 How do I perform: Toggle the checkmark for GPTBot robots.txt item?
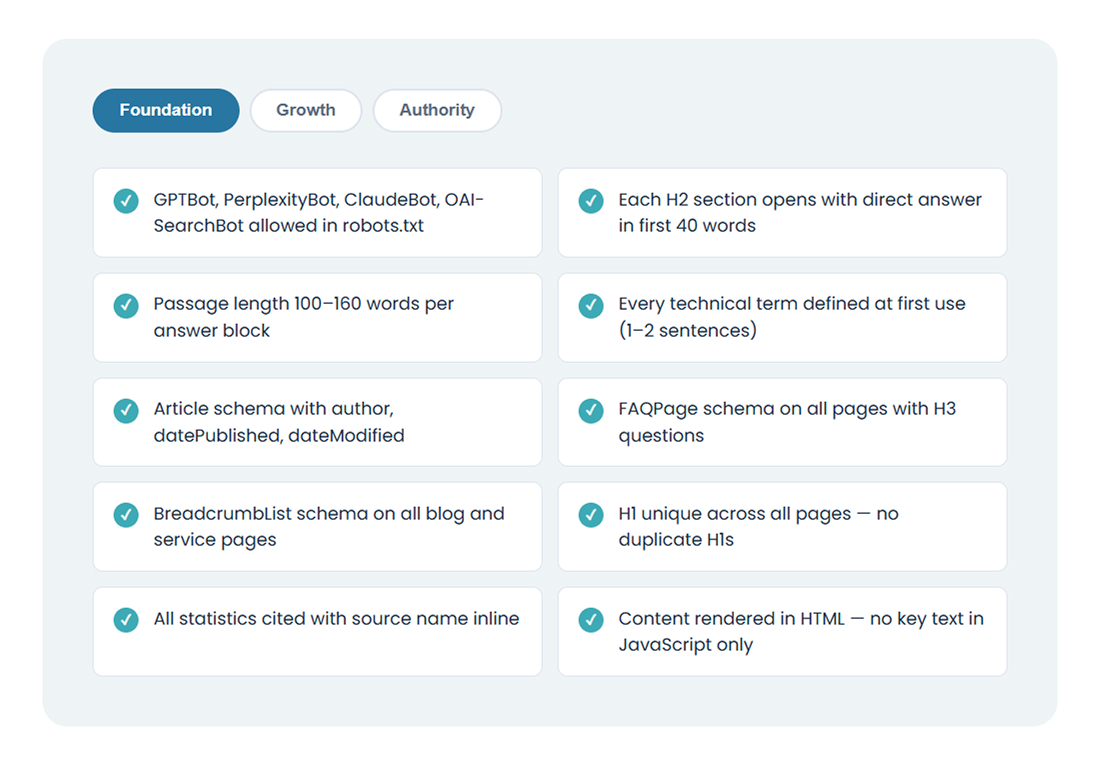(126, 201)
